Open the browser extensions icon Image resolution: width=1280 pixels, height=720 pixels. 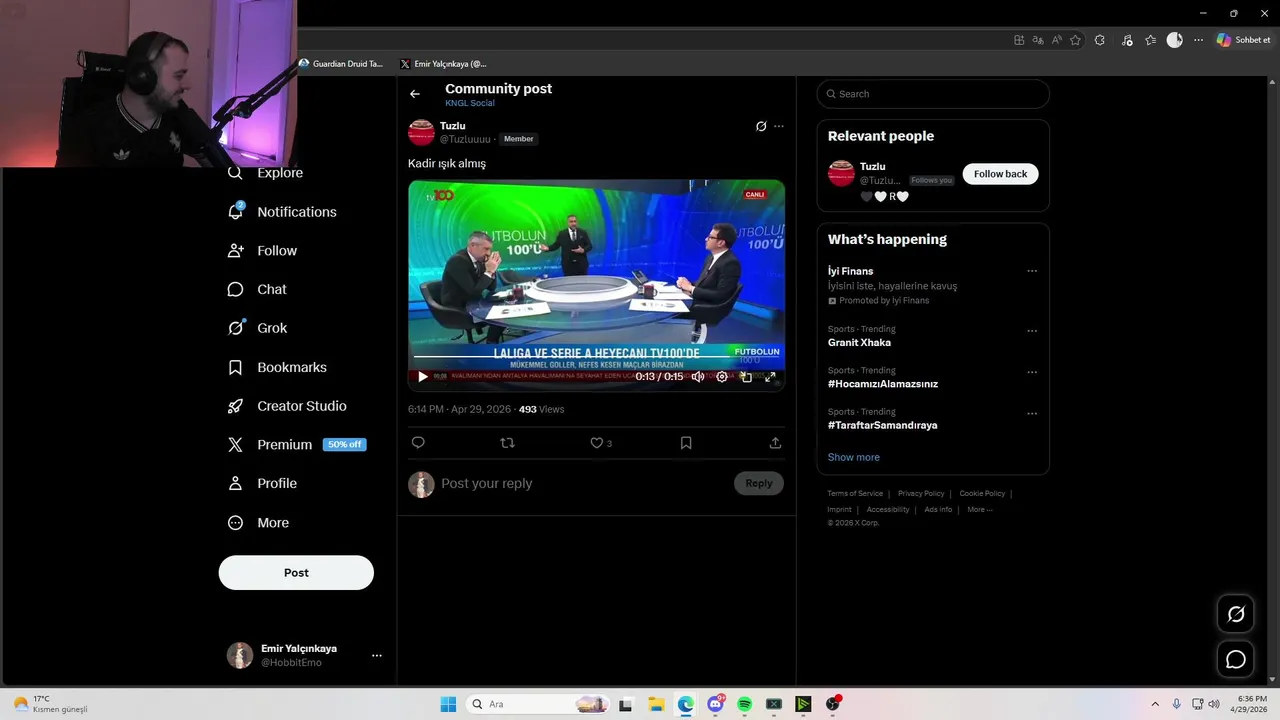pos(1100,40)
